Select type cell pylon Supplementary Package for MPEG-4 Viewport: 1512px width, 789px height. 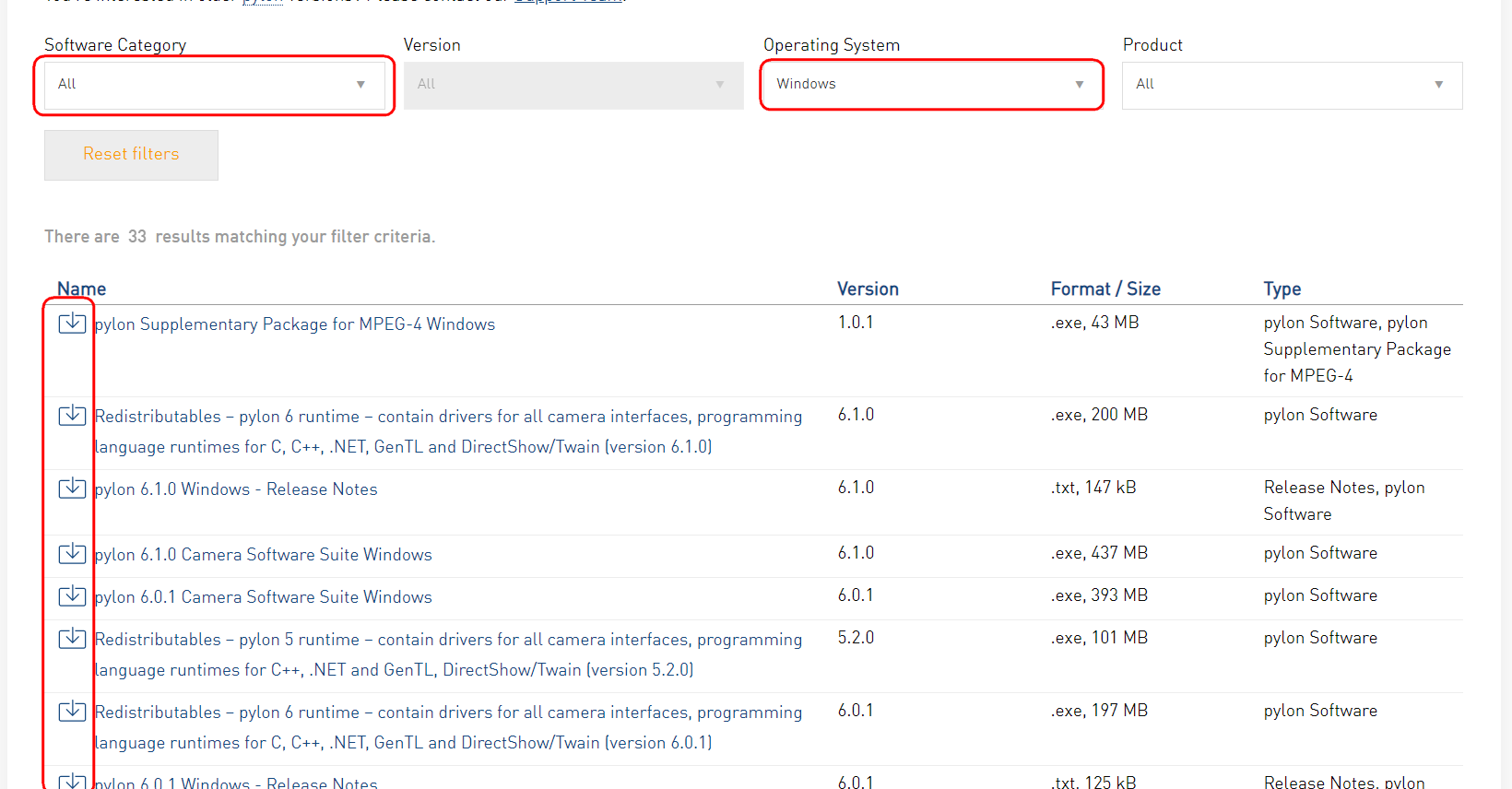(1357, 349)
